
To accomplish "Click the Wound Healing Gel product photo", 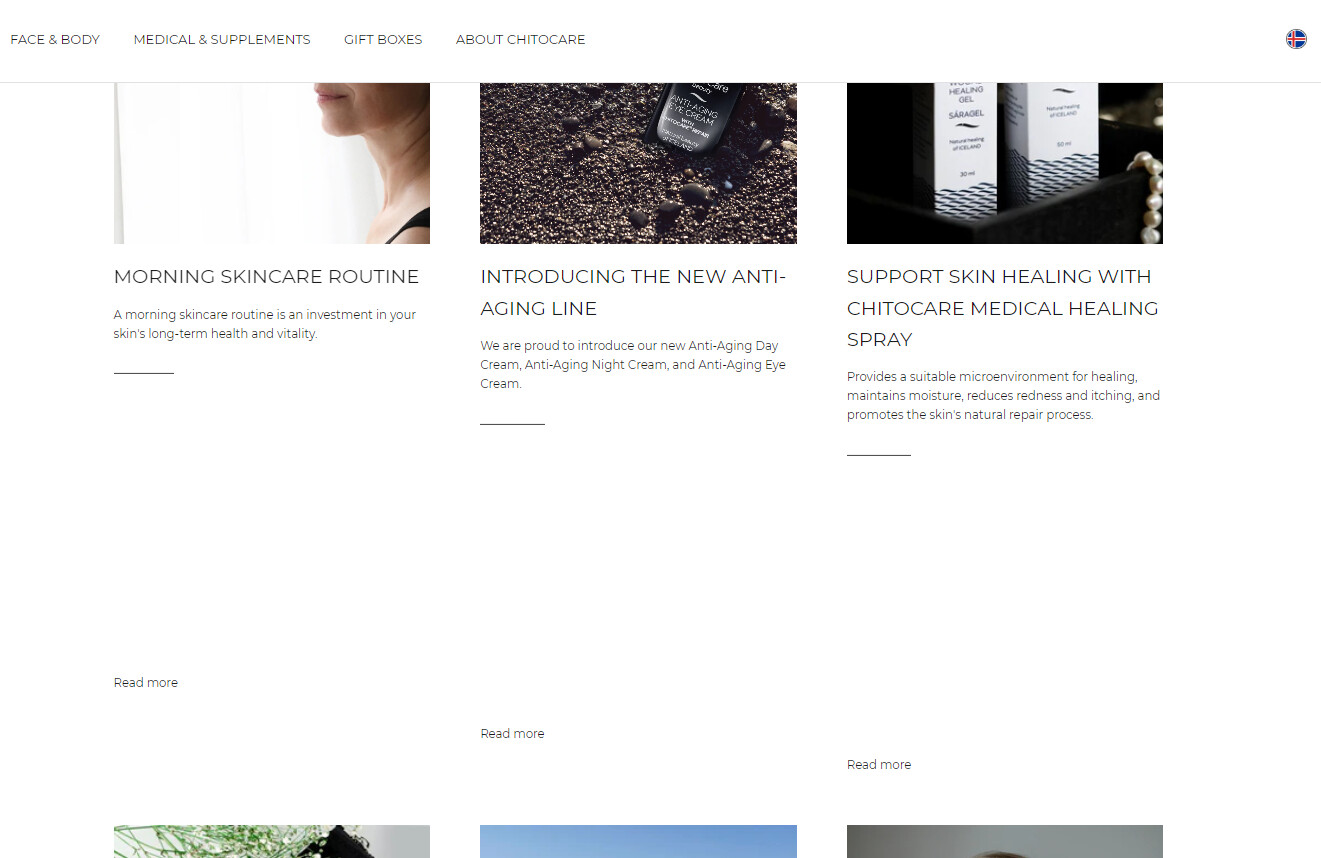I will coord(1005,163).
